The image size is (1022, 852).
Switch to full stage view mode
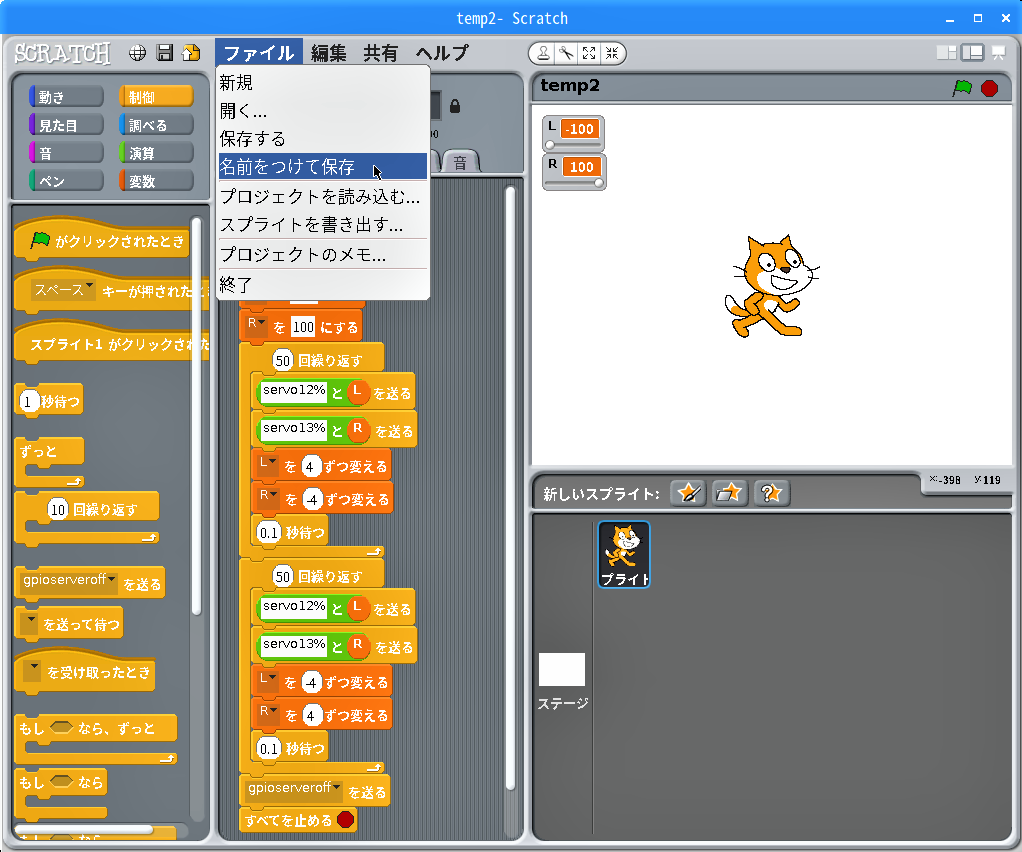tap(972, 53)
